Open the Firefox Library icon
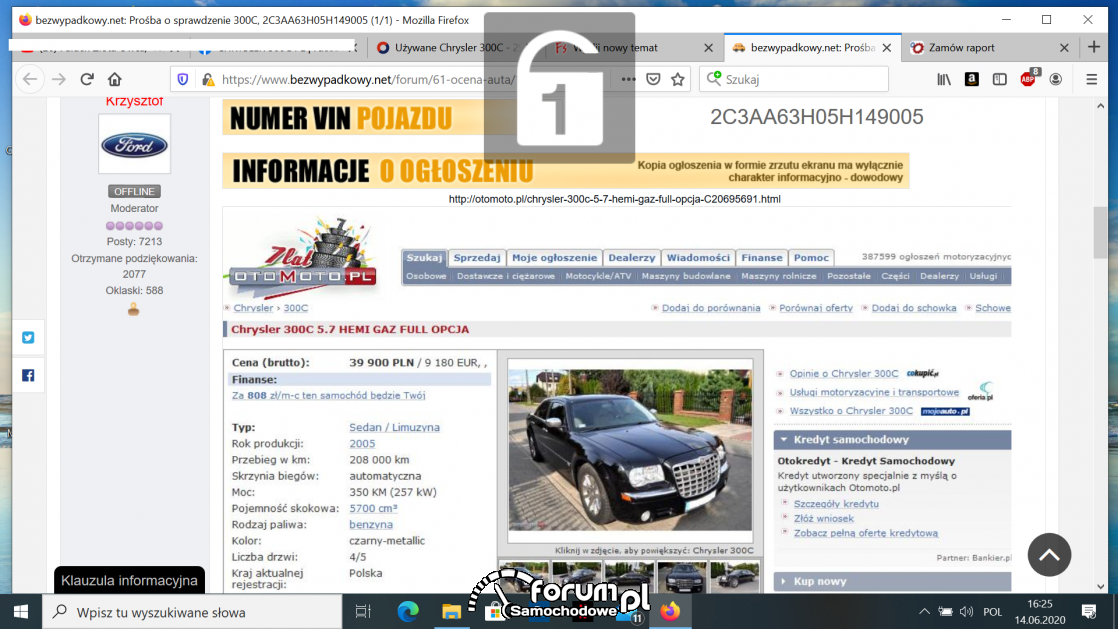Image resolution: width=1118 pixels, height=629 pixels. (x=944, y=79)
